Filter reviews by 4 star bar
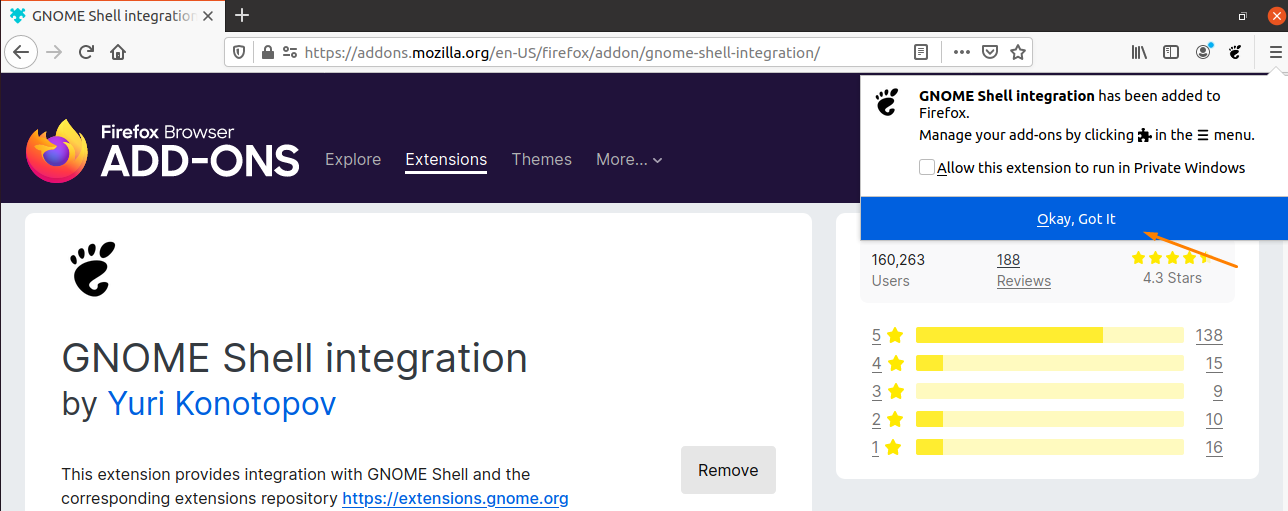Viewport: 1288px width, 511px height. [x=1050, y=363]
